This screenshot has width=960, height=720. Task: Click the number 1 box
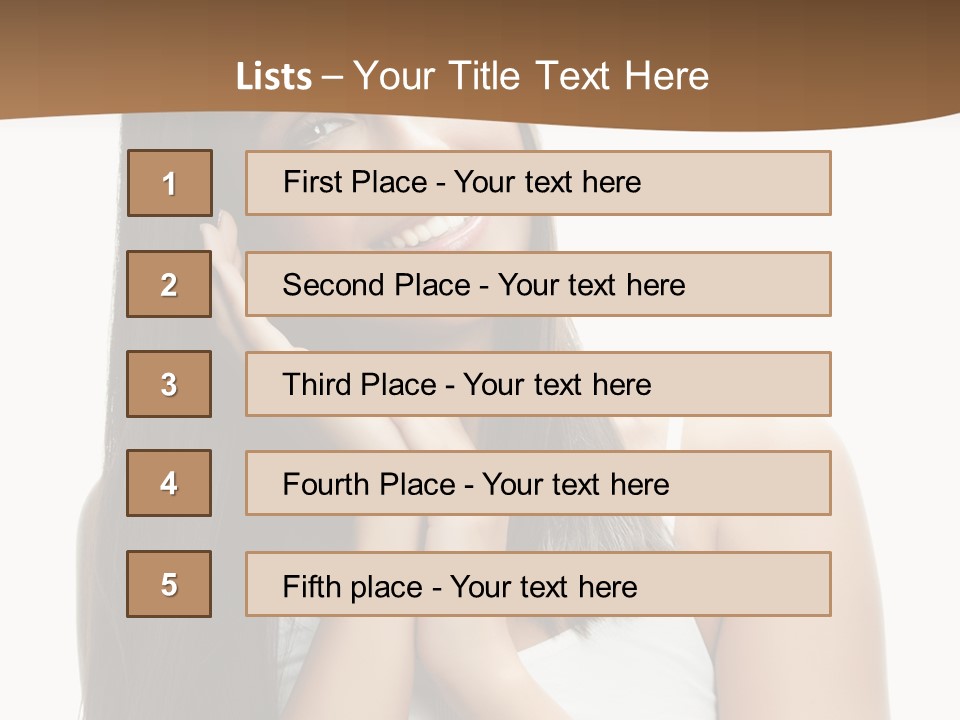pyautogui.click(x=169, y=183)
